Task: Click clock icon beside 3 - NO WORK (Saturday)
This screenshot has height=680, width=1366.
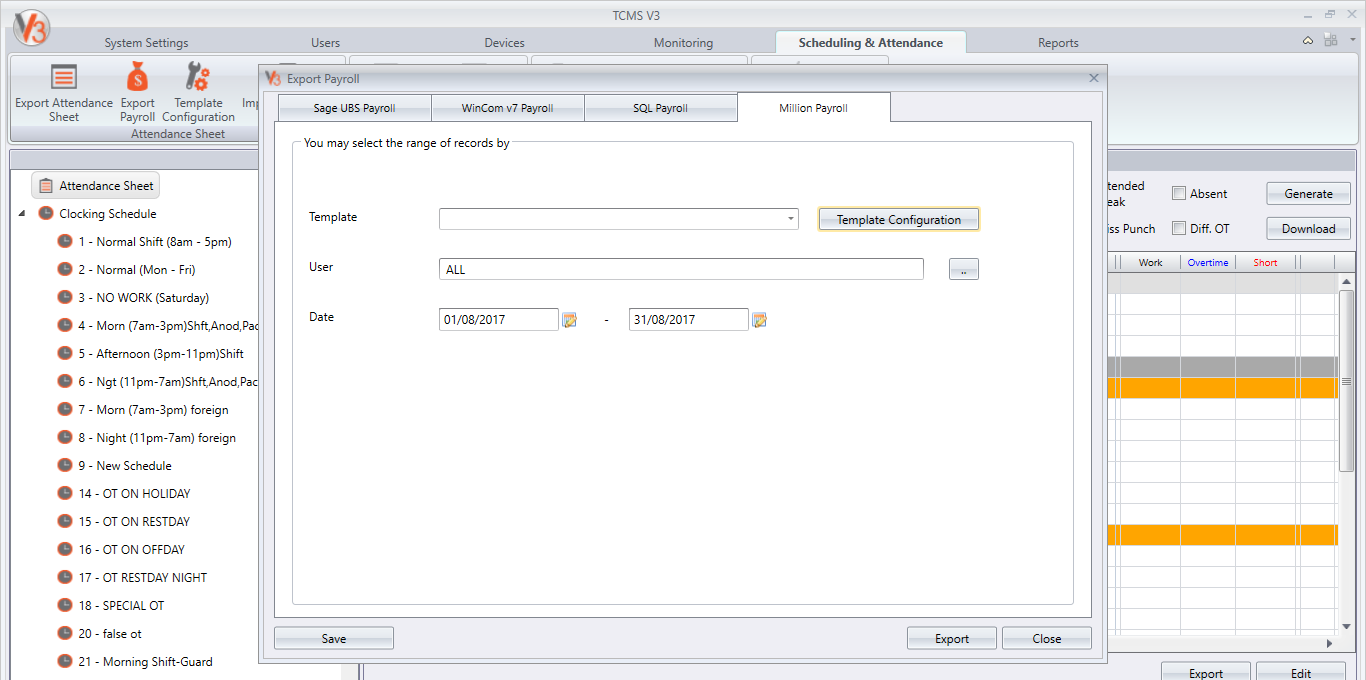Action: pos(65,298)
